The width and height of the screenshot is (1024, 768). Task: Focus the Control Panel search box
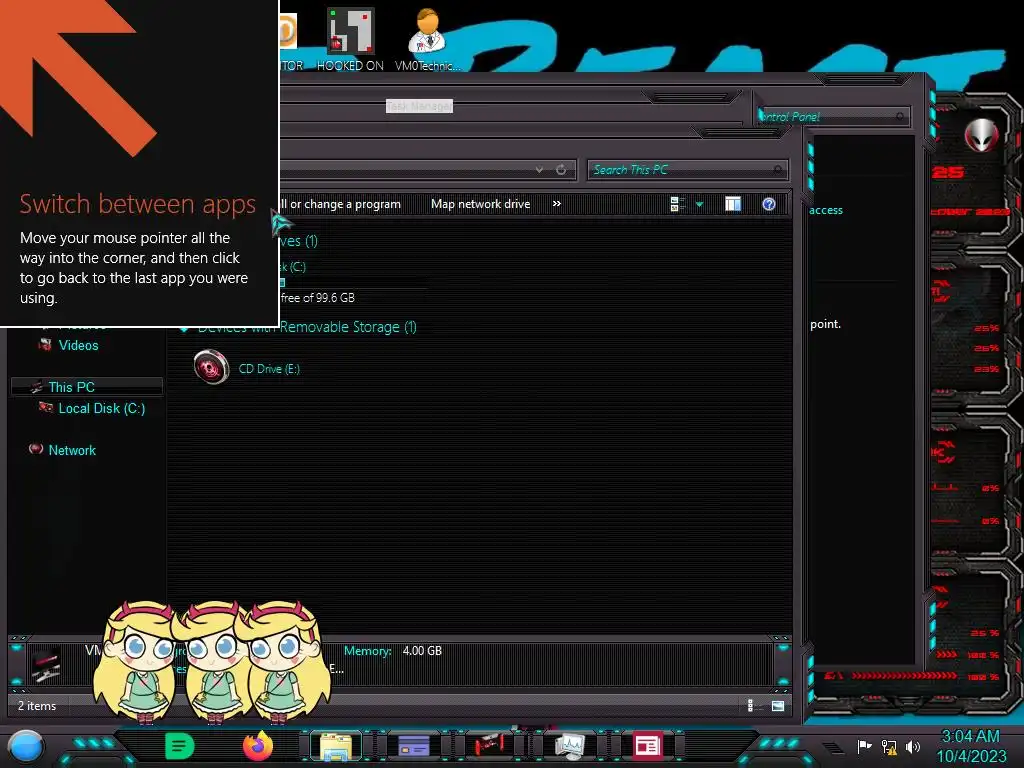coord(833,117)
